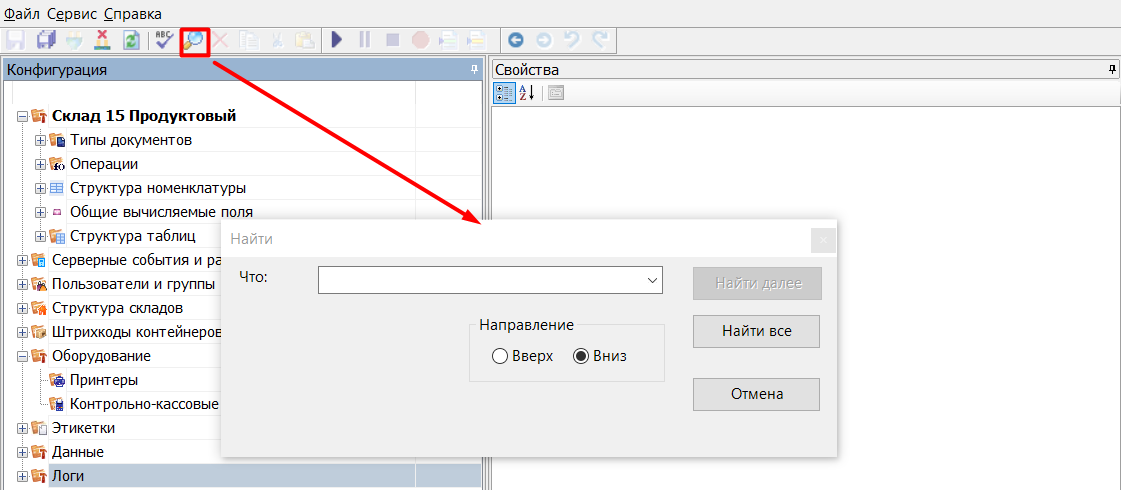Click the red X delete toolbar icon
Screen dimensions: 1121x490
220,40
